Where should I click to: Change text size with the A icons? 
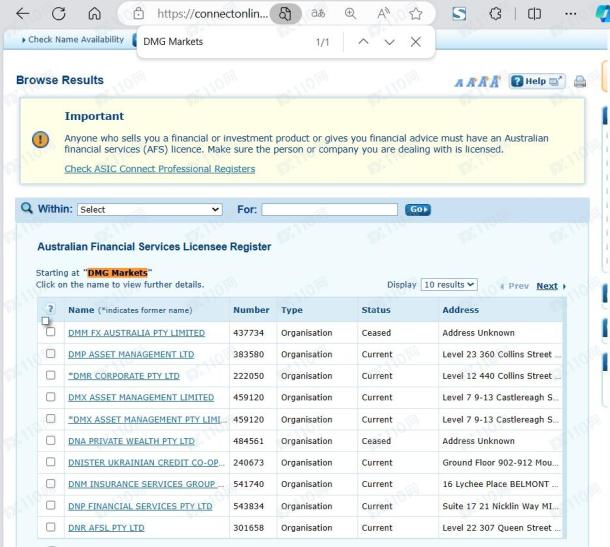(477, 82)
